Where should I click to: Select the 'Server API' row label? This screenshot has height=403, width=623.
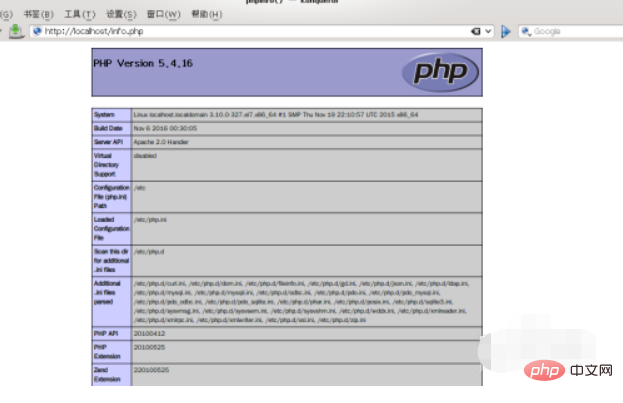108,142
